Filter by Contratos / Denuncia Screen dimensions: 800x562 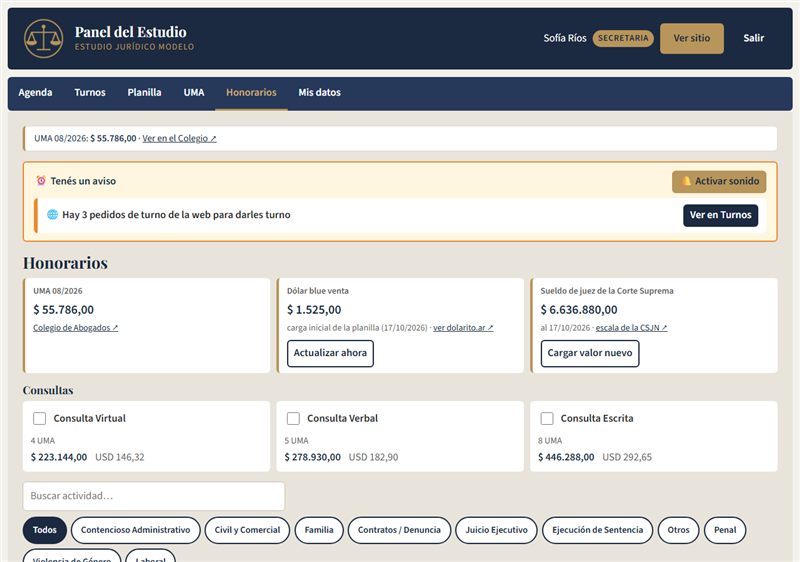point(399,530)
